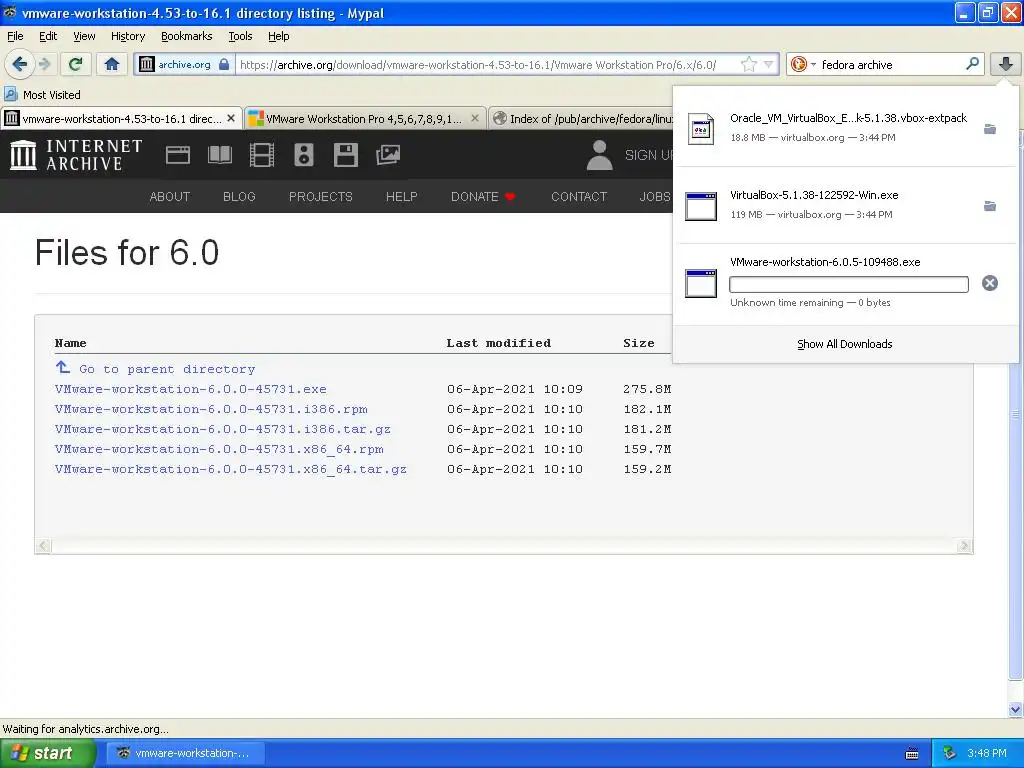This screenshot has width=1024, height=768.
Task: Bookmark this page with the star icon
Action: tap(748, 64)
